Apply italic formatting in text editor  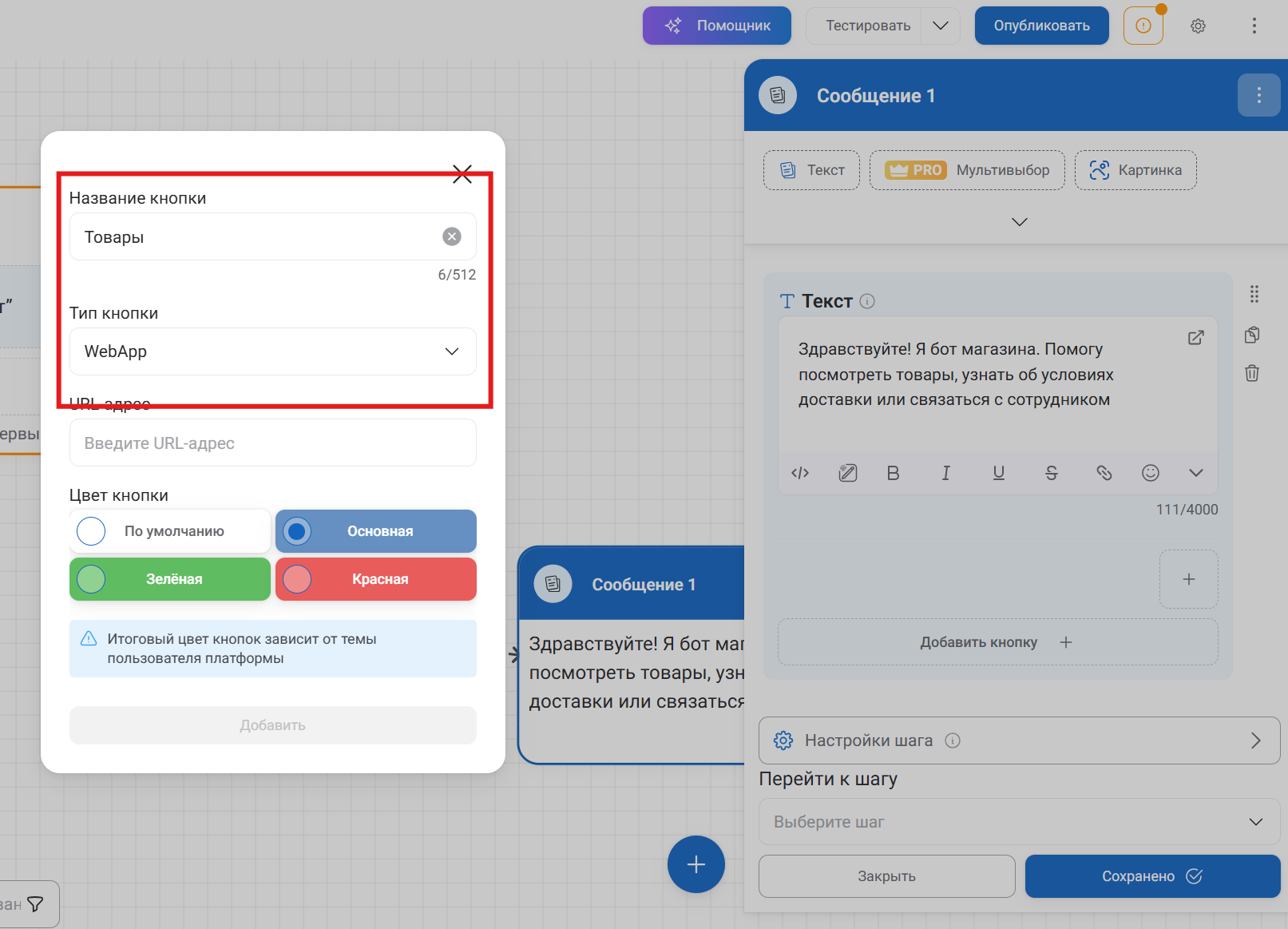[945, 473]
